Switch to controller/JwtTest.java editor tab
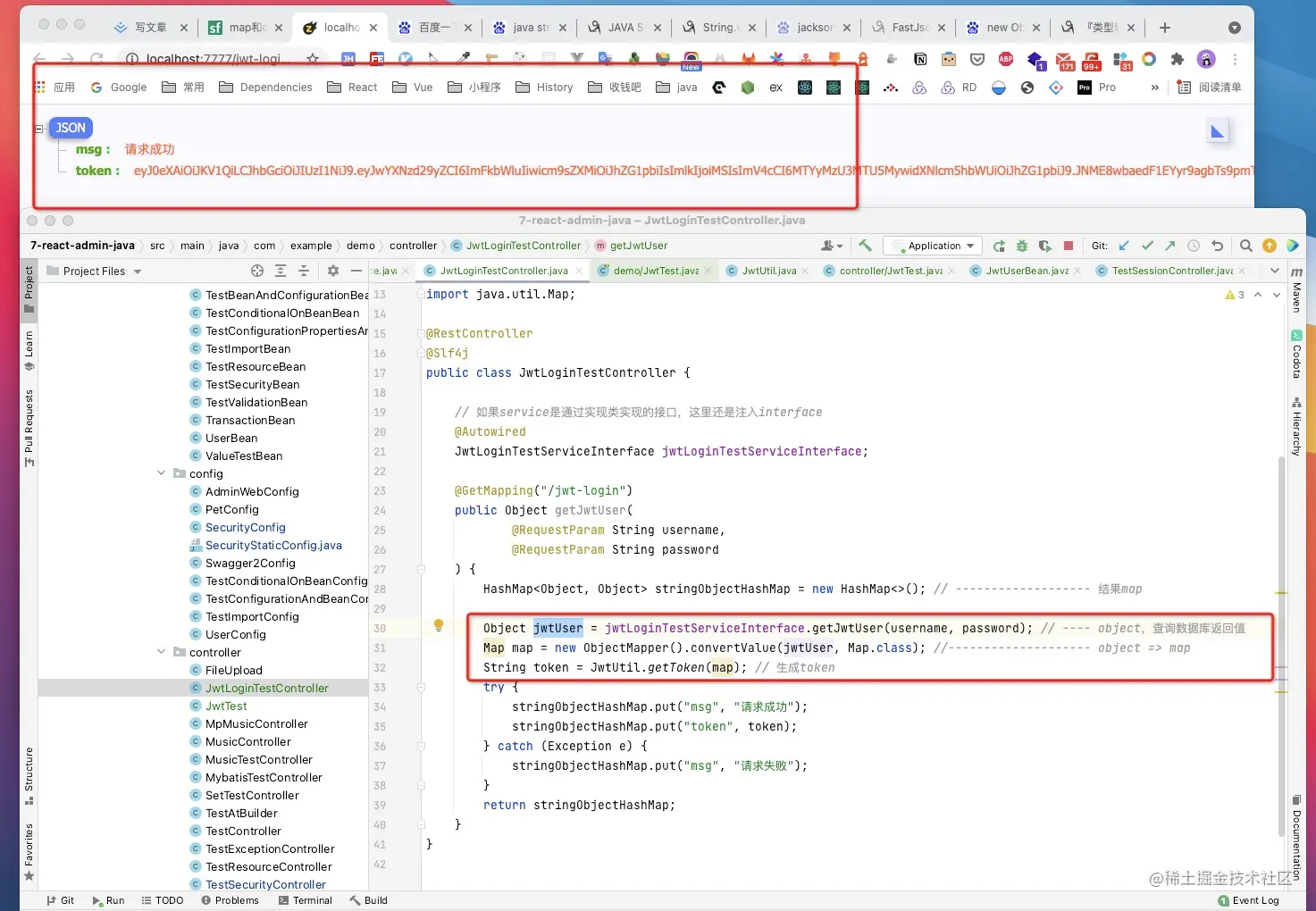 [890, 271]
